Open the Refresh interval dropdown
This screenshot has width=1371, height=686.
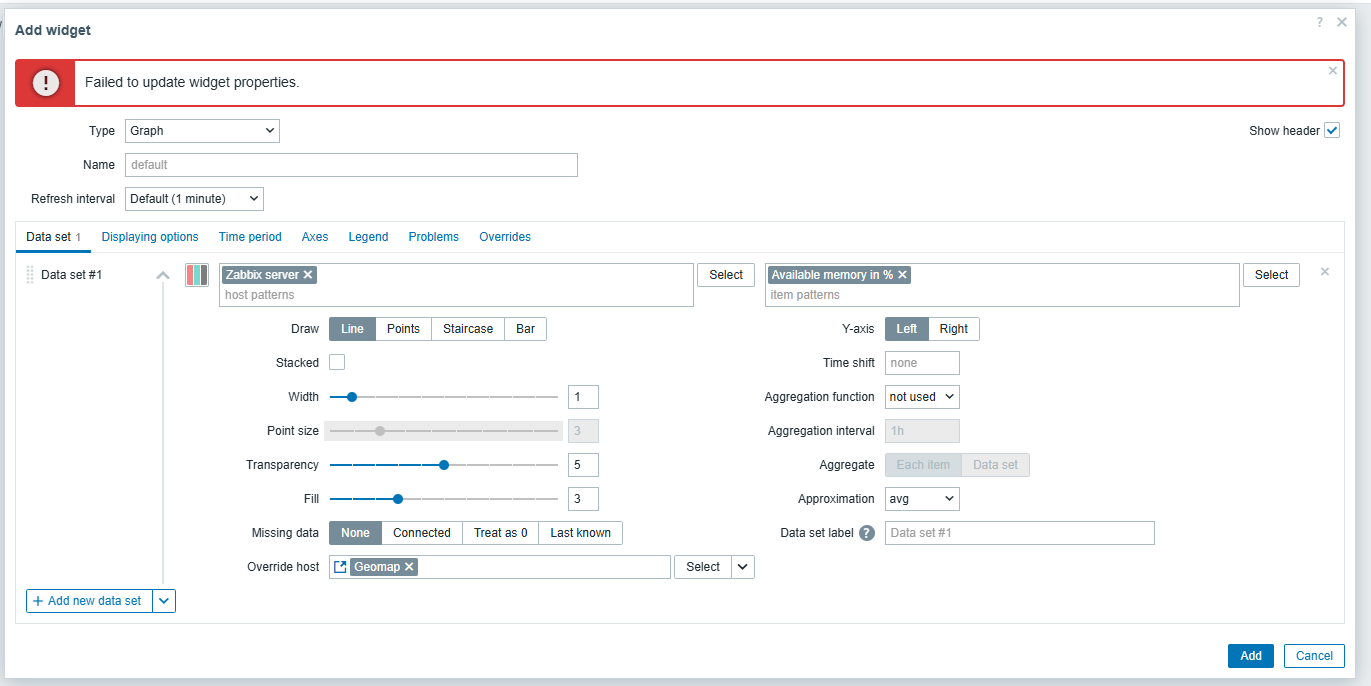click(x=194, y=199)
